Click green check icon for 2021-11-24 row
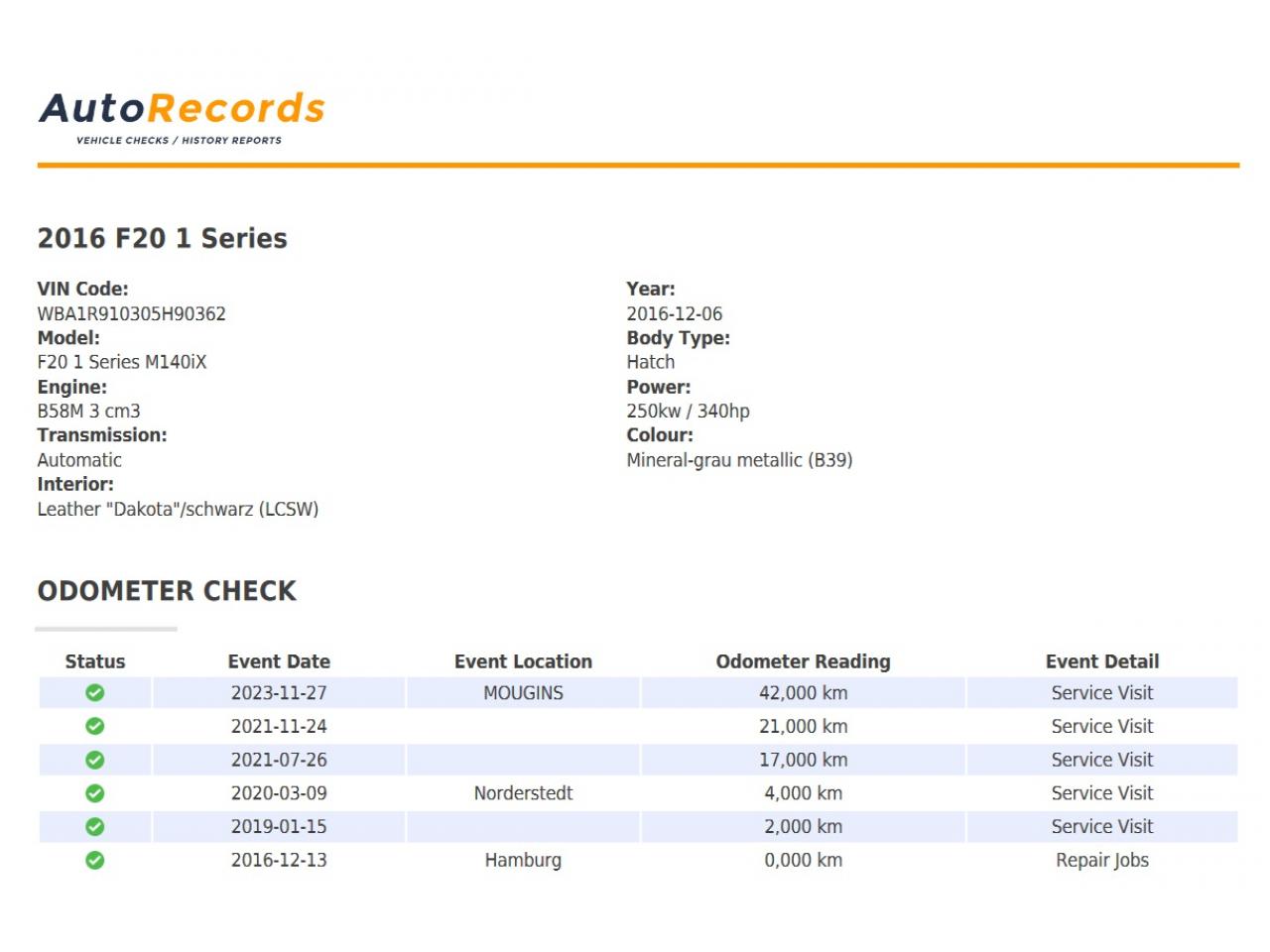1270x952 pixels. [95, 727]
